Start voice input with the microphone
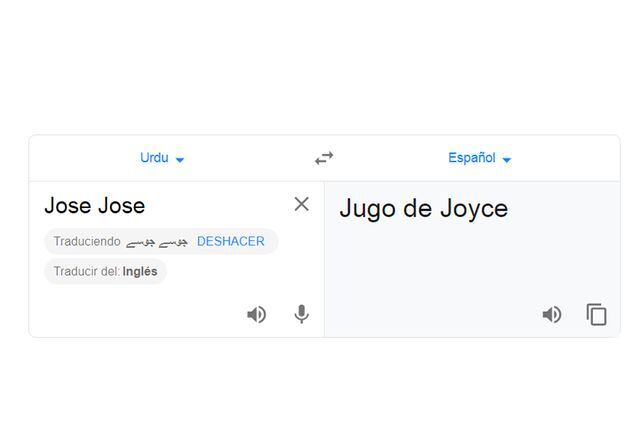This screenshot has width=640, height=427. pyautogui.click(x=301, y=314)
